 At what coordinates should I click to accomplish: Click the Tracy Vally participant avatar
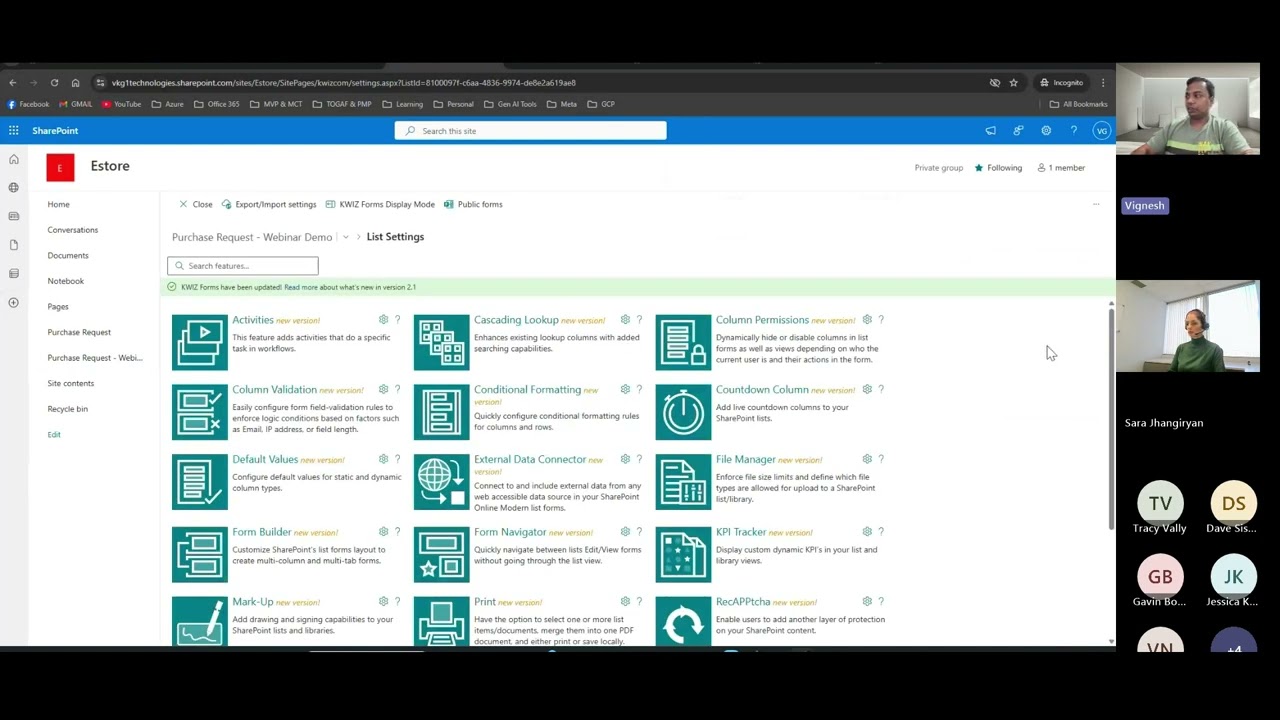pos(1160,503)
